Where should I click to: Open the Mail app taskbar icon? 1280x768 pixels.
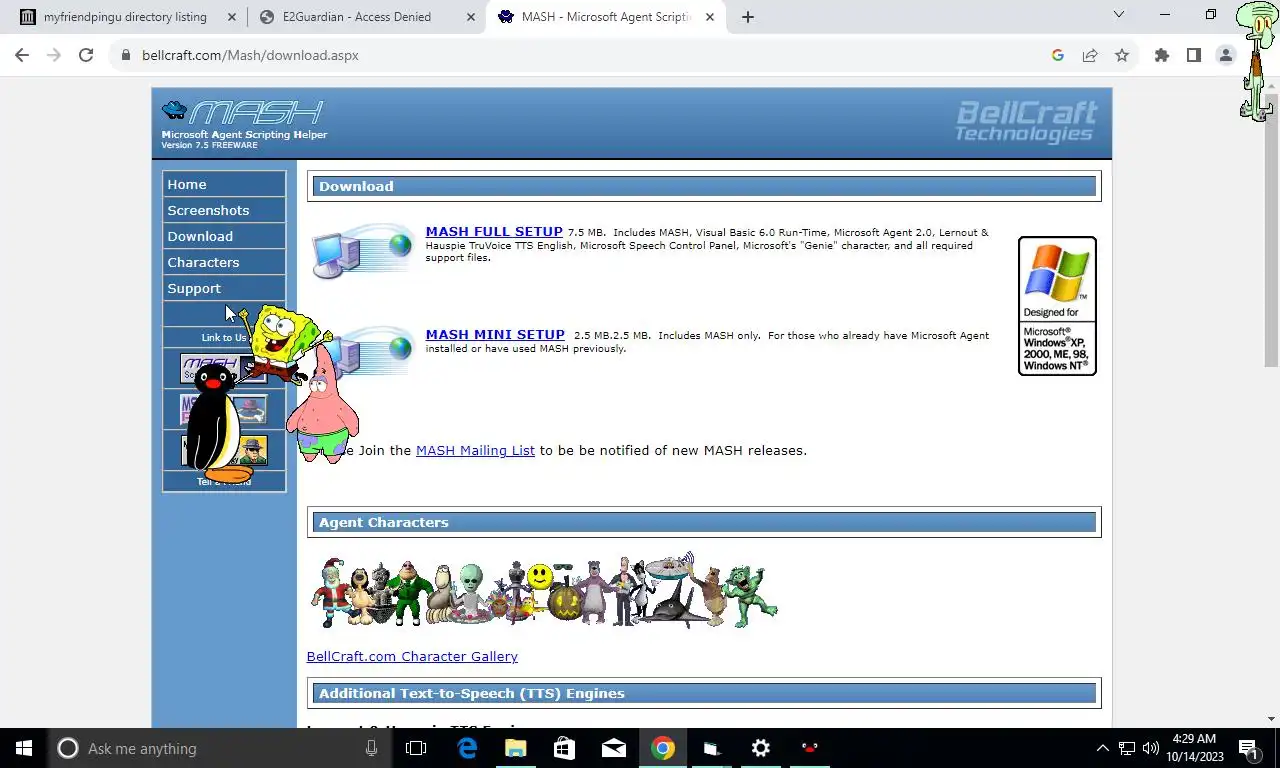[613, 748]
